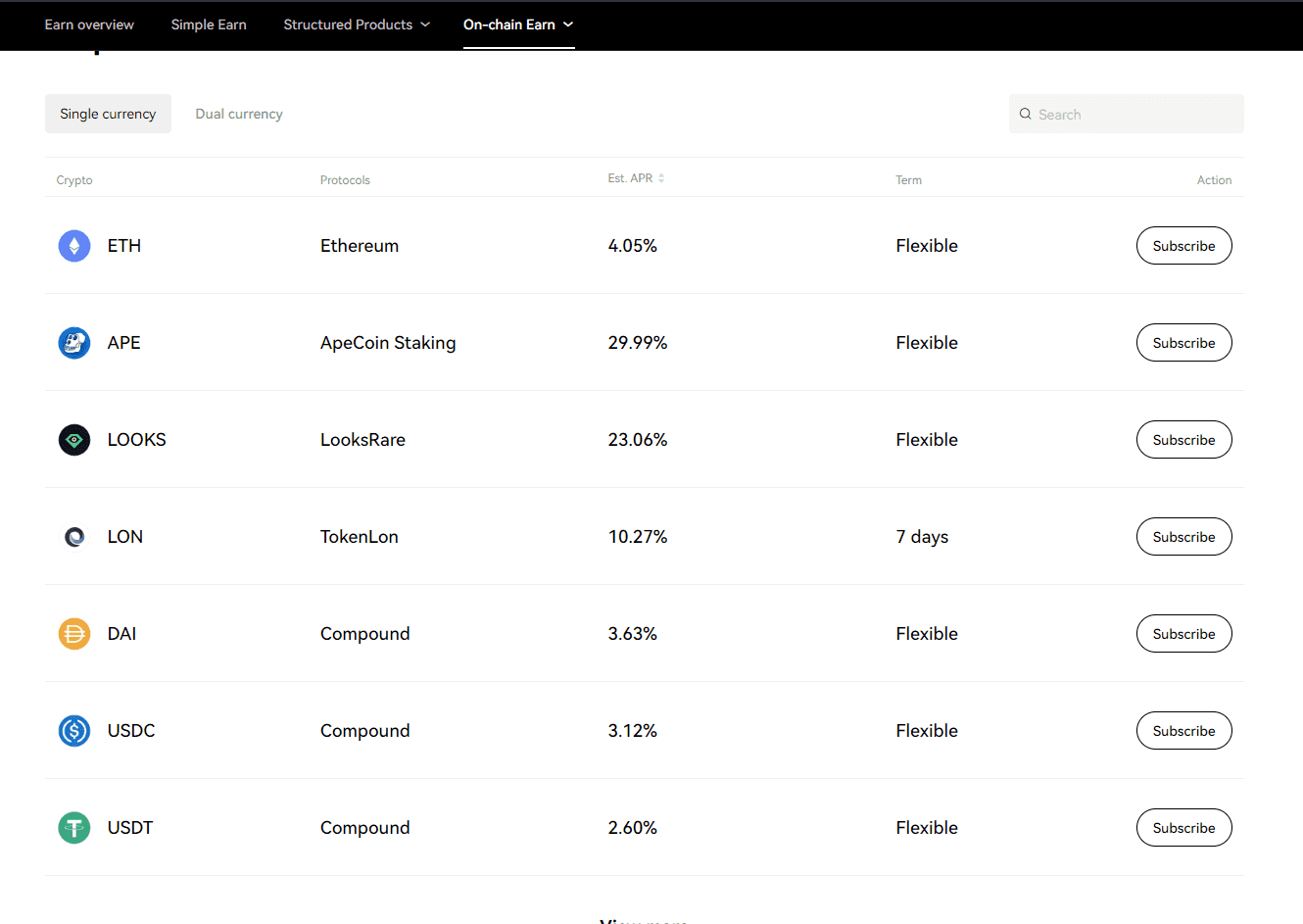The image size is (1303, 924).
Task: Click the search magnifier icon
Action: tap(1026, 115)
